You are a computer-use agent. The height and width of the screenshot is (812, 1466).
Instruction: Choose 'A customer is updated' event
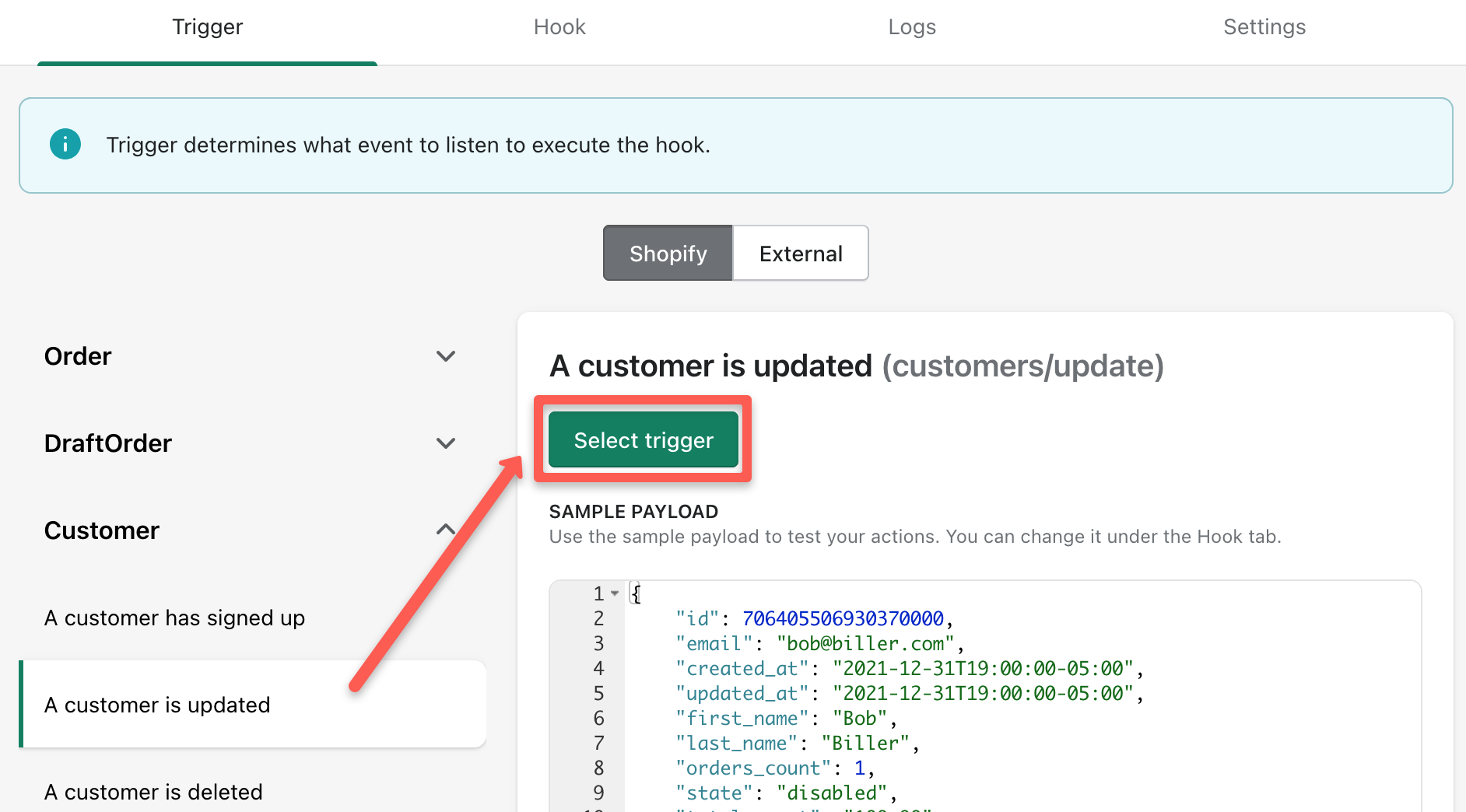click(252, 705)
